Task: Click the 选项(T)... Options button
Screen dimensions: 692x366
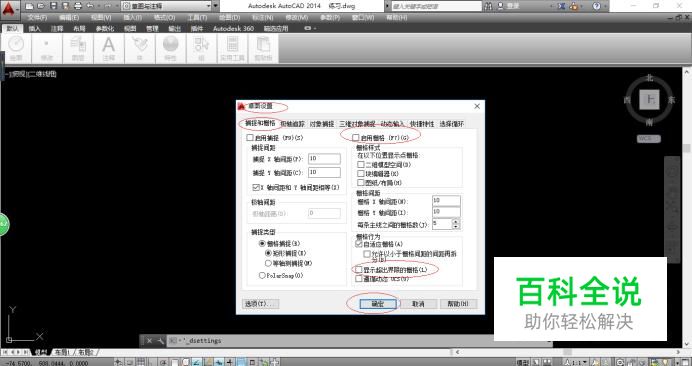Action: point(261,304)
